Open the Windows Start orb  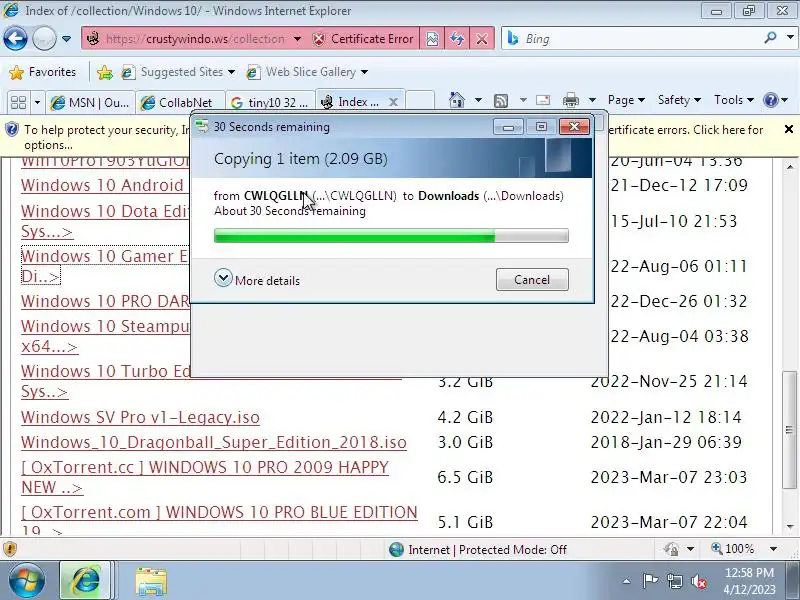[x=27, y=581]
